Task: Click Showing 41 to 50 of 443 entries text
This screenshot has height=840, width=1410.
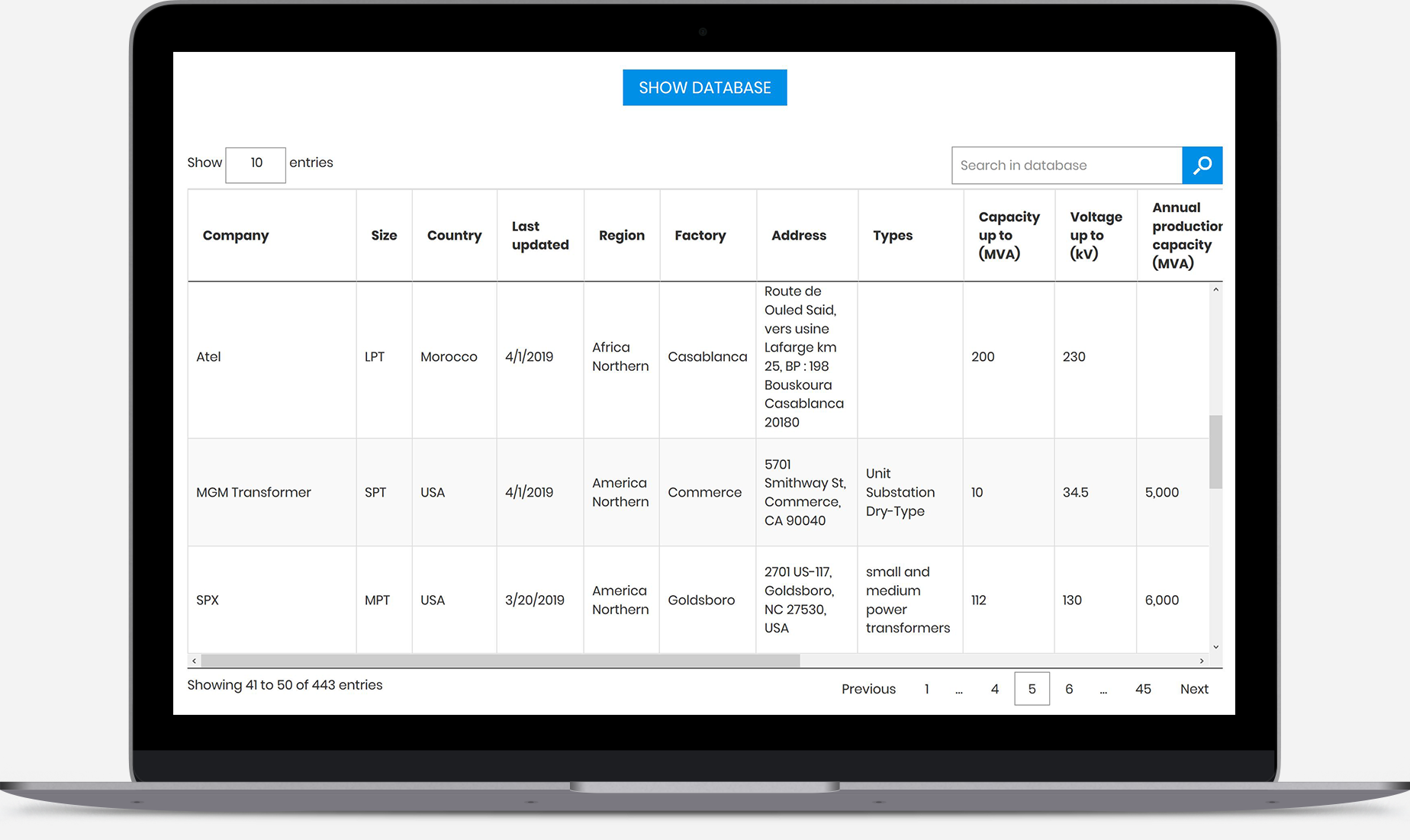Action: point(285,685)
